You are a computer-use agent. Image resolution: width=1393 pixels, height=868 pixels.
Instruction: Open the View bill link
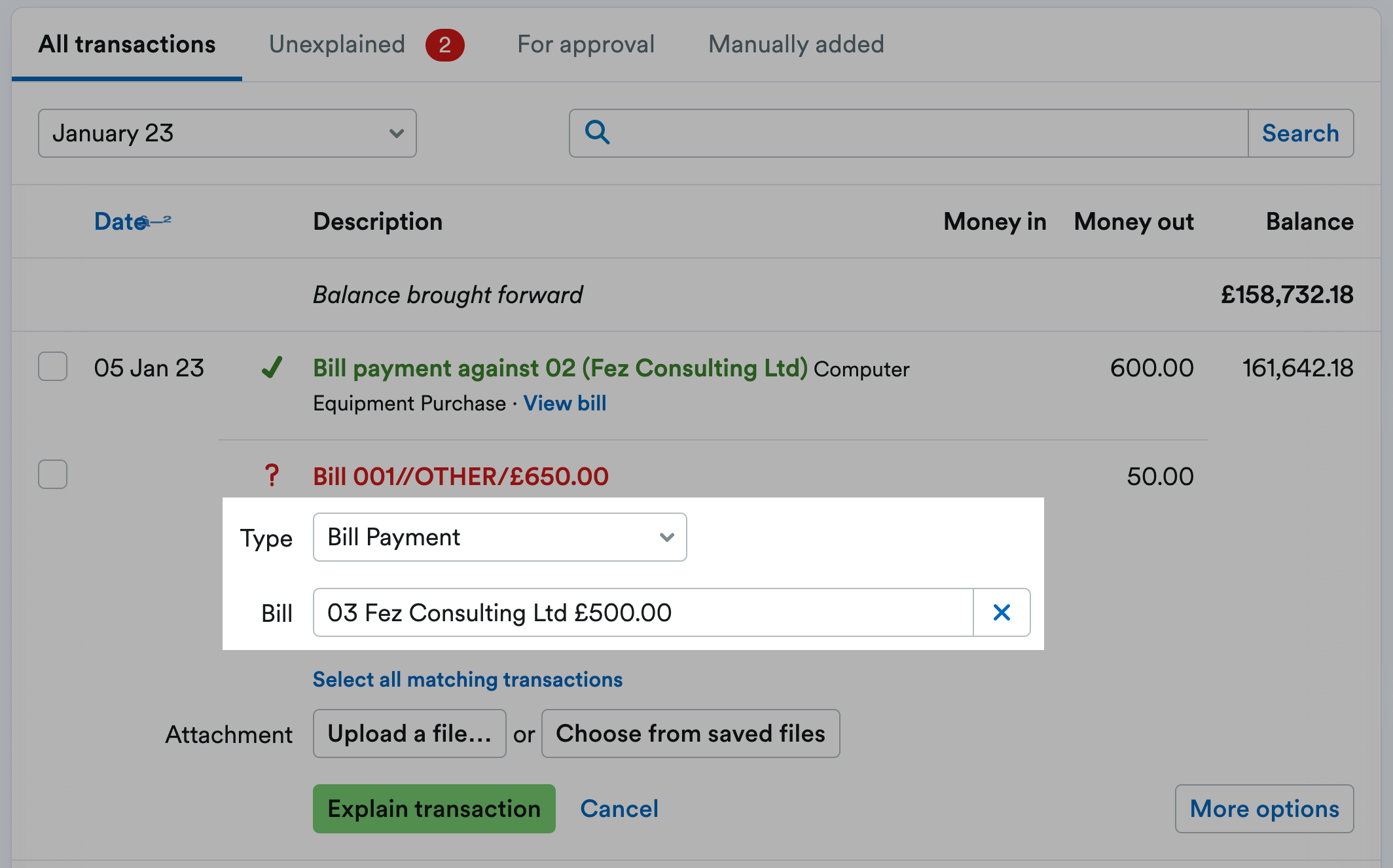[x=564, y=403]
